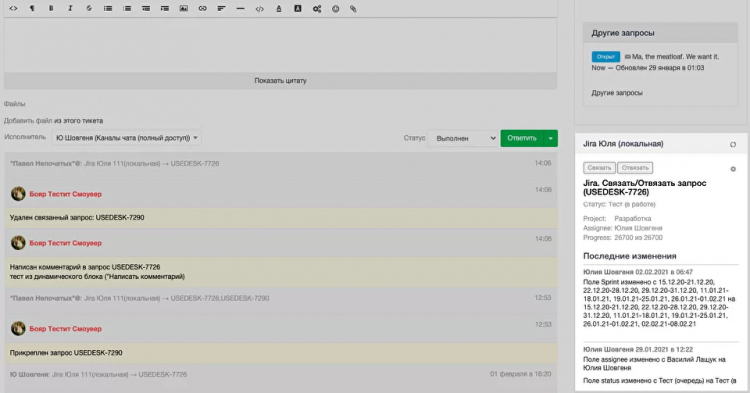Viewport: 750px width, 393px height.
Task: Attach a file with paperclip icon
Action: [353, 9]
